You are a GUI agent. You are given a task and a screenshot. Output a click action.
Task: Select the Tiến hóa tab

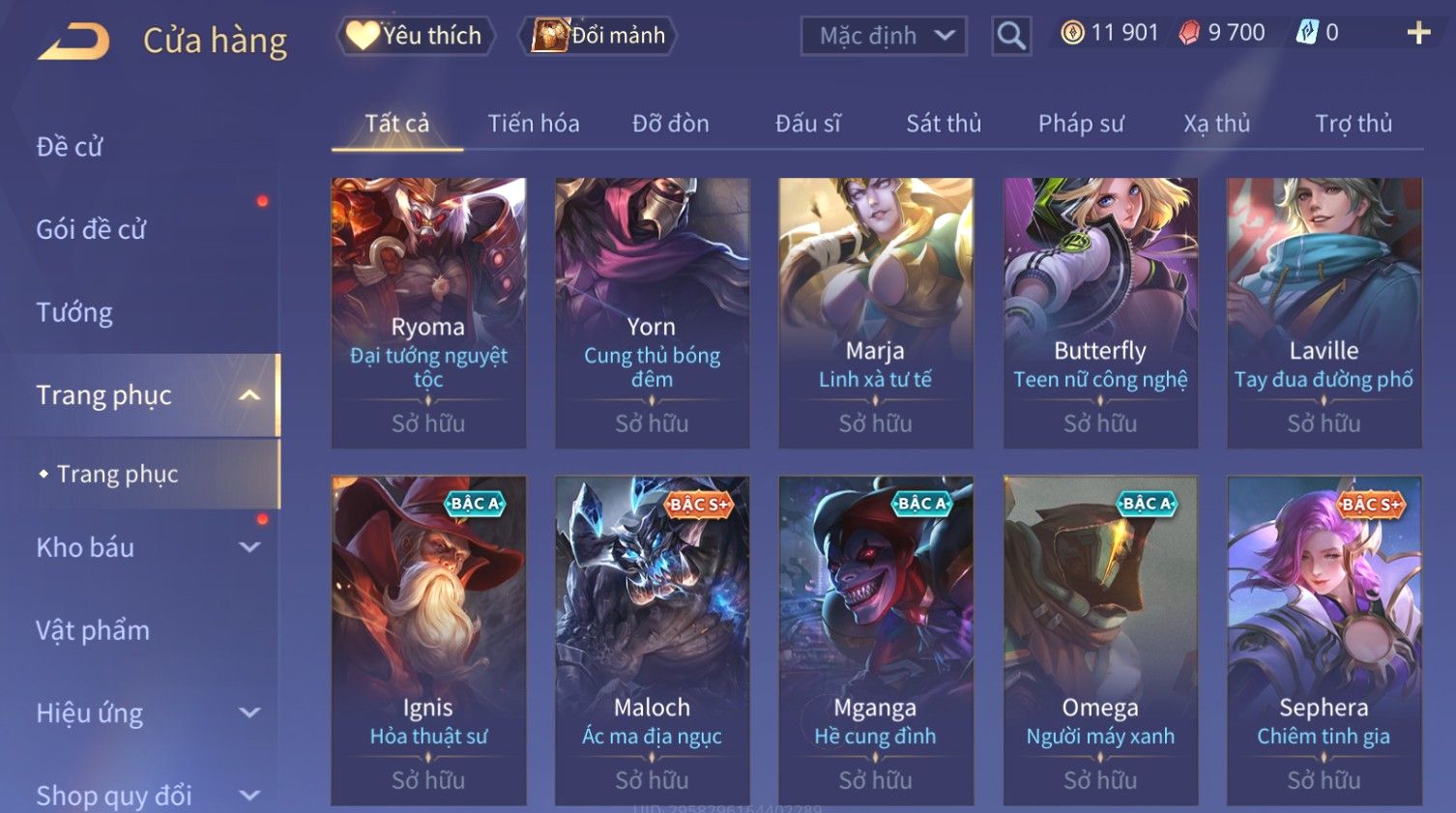[534, 124]
